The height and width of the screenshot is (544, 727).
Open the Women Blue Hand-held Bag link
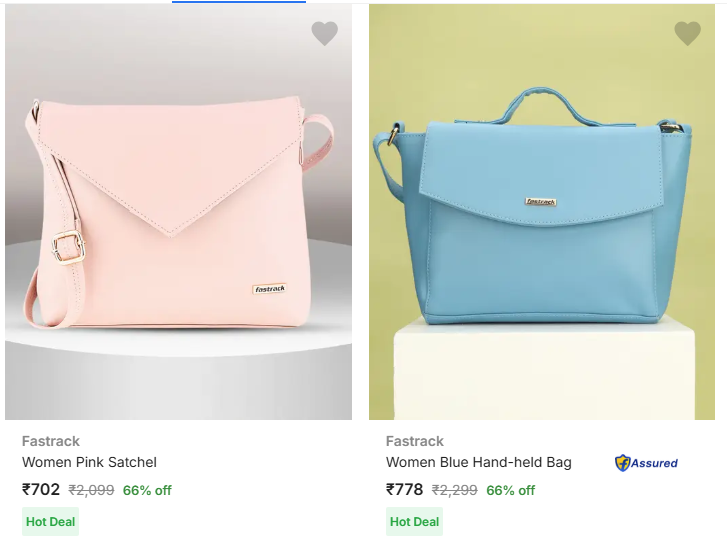point(478,462)
